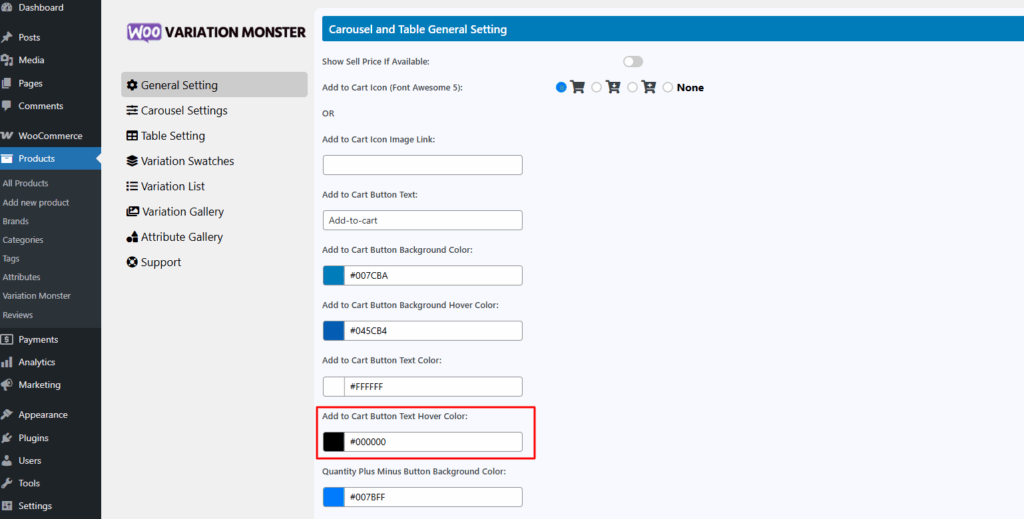The width and height of the screenshot is (1024, 519).
Task: Click the #007CBA hex value field
Action: click(x=434, y=275)
